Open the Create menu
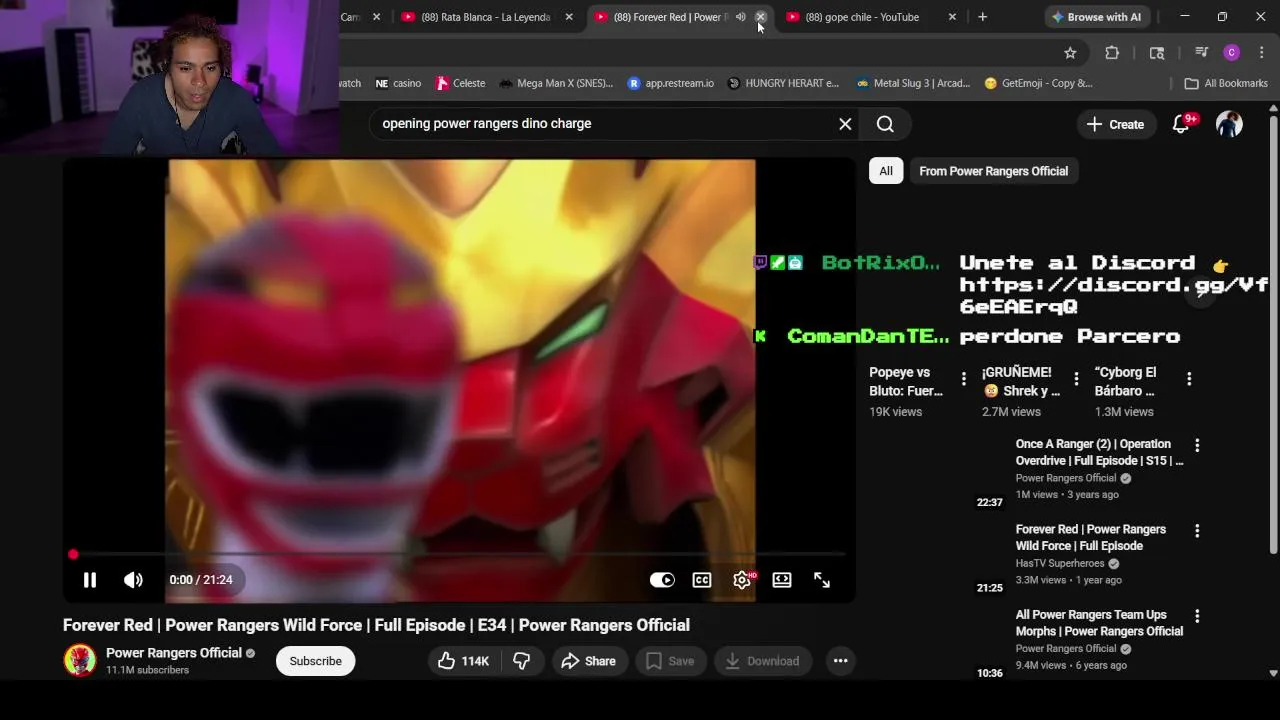 [x=1115, y=124]
